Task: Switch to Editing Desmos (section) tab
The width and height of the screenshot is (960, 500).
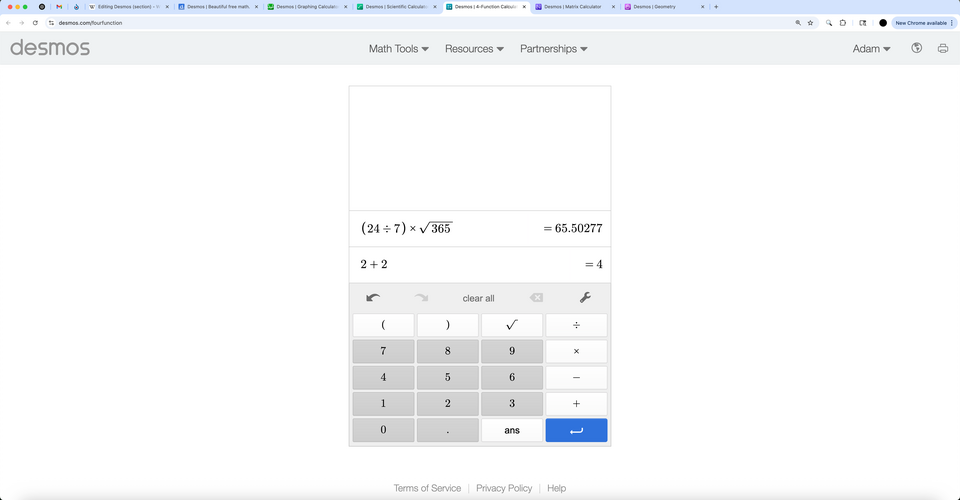Action: (128, 7)
